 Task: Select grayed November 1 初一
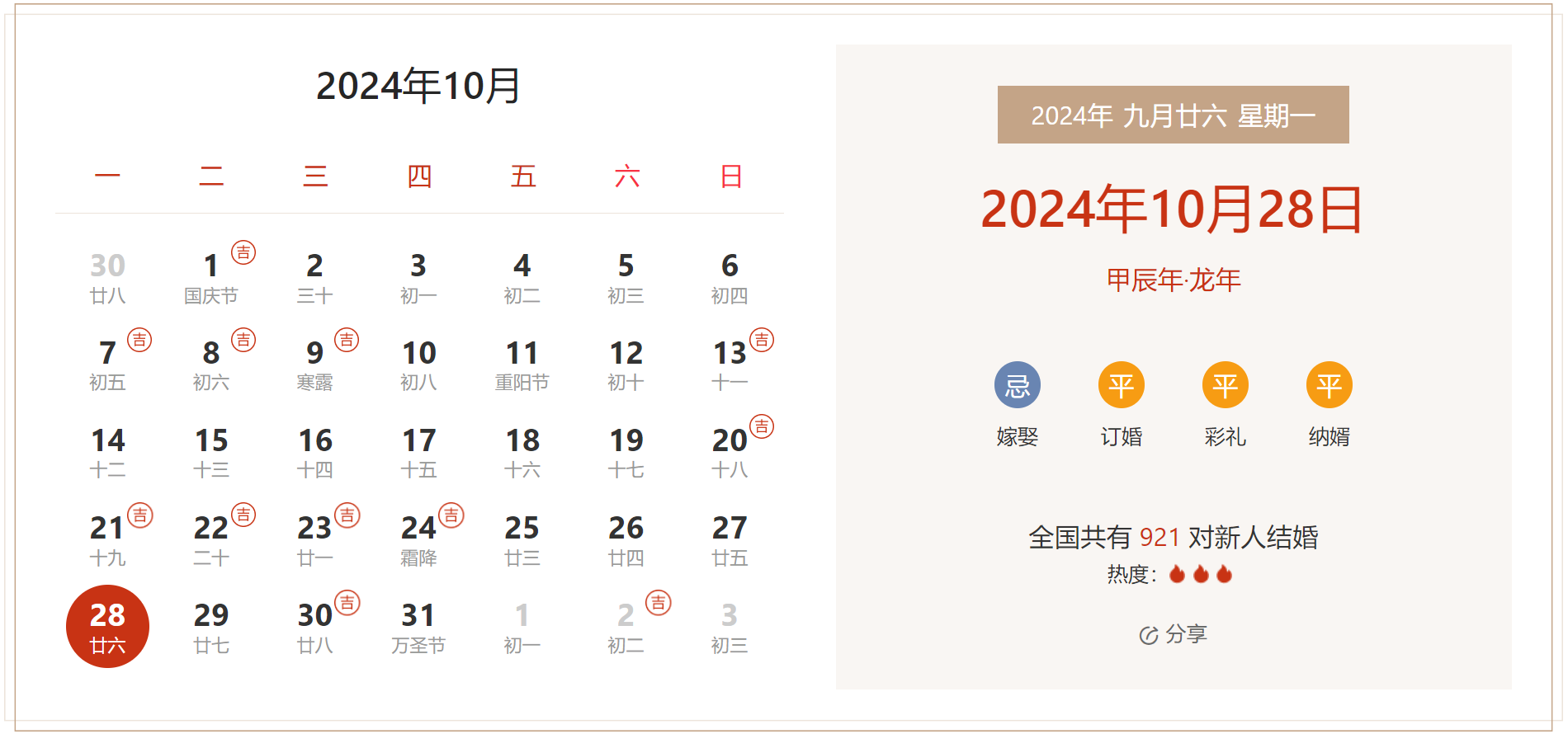tap(522, 628)
